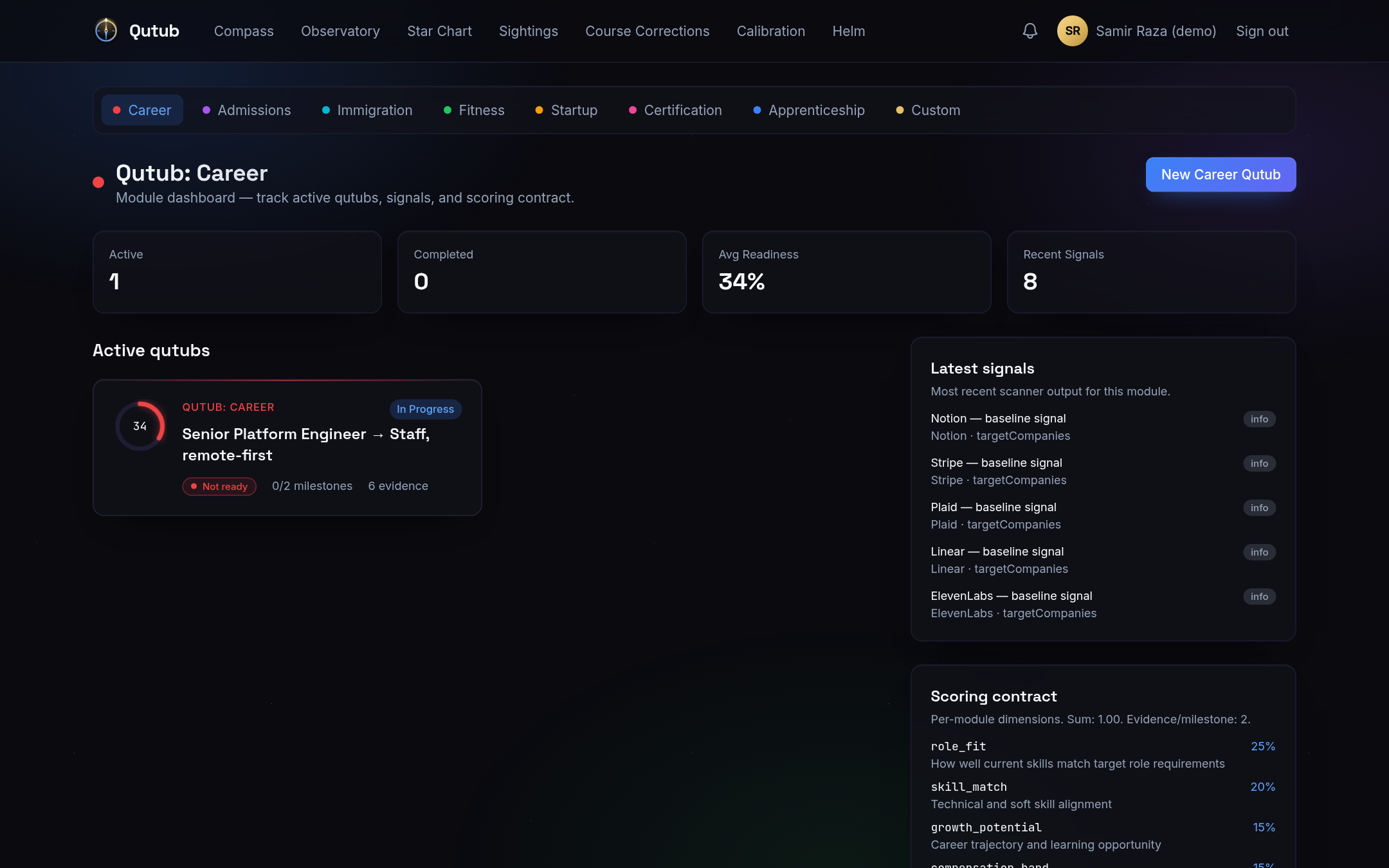The image size is (1389, 868).
Task: Click the Avg Readiness 34% card
Action: point(847,272)
